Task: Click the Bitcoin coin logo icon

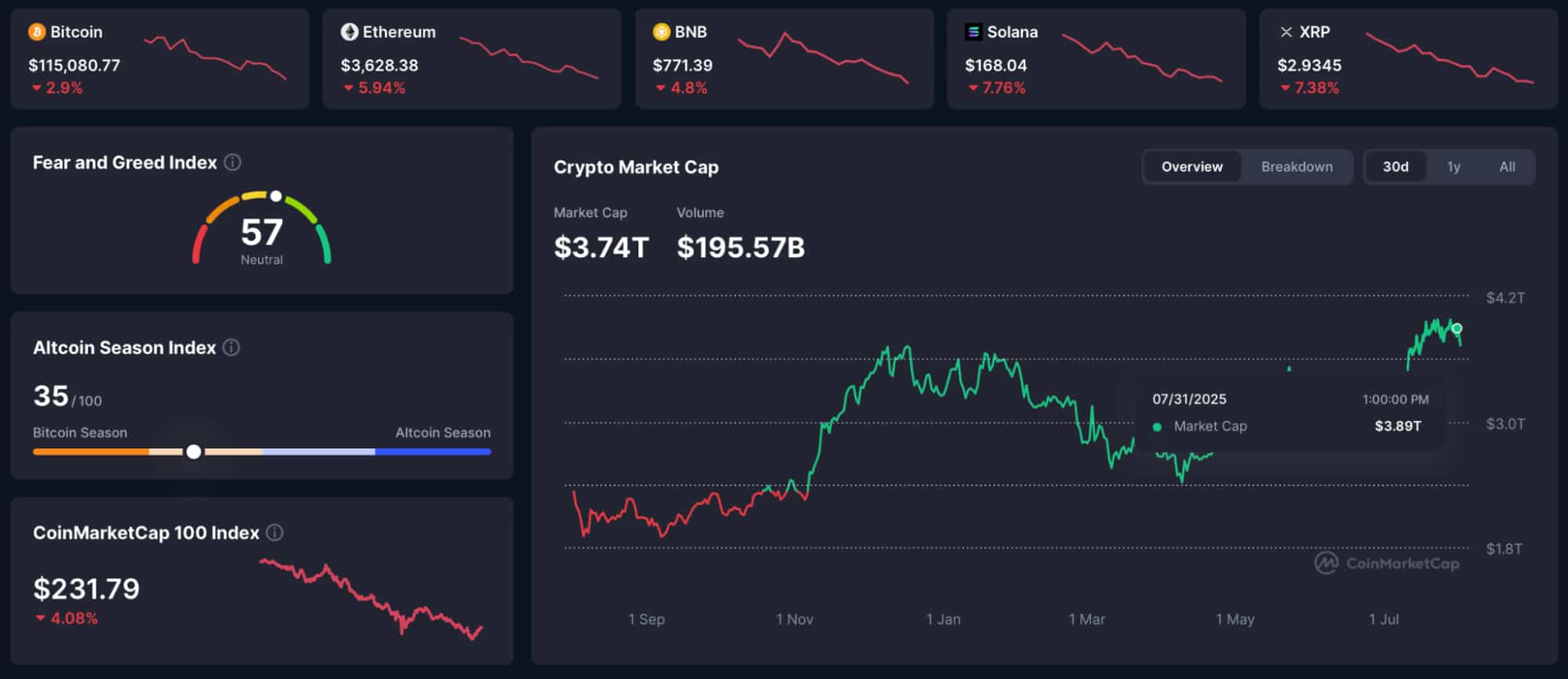Action: coord(37,32)
